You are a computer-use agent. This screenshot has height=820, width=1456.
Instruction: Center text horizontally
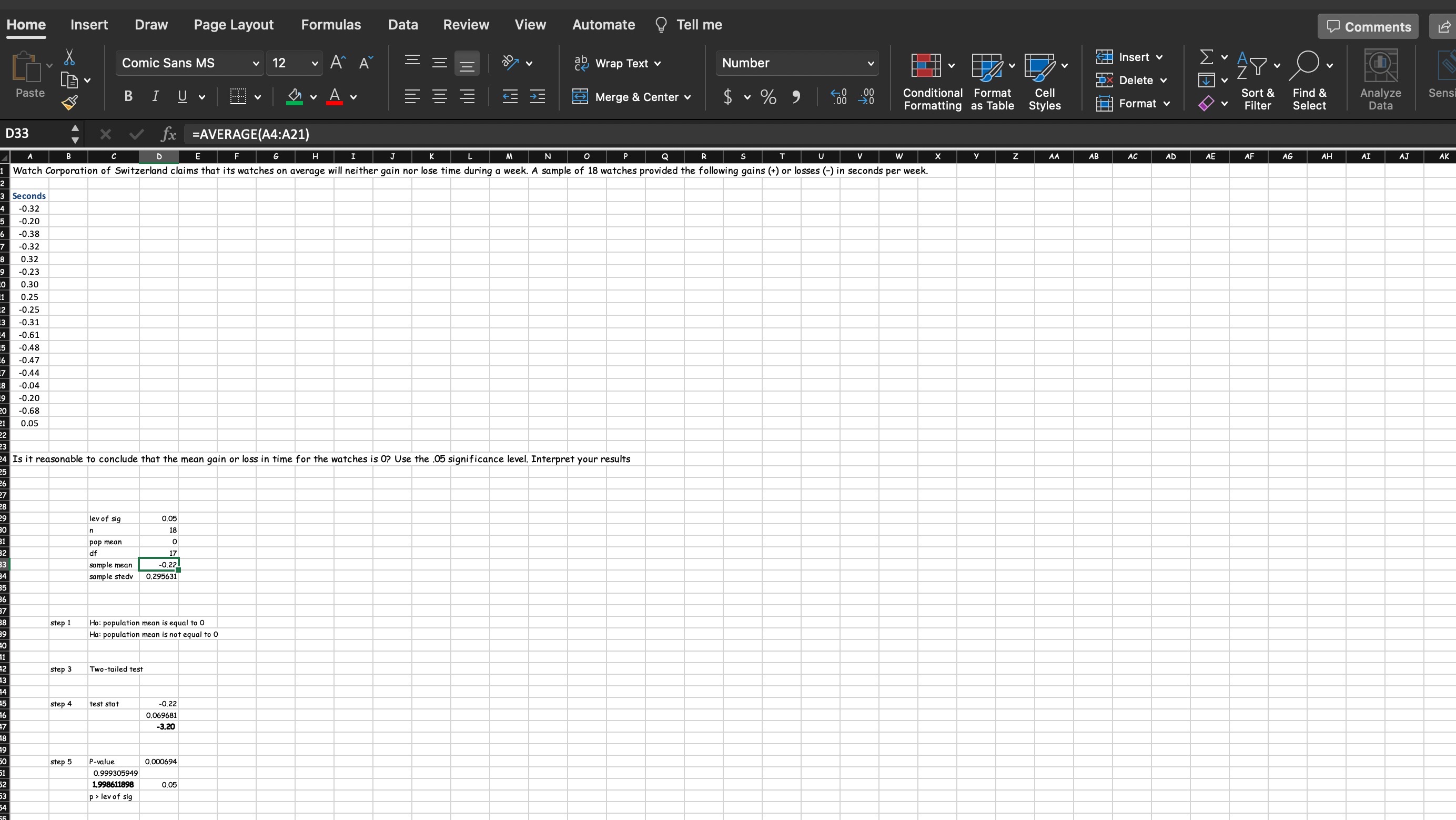(440, 97)
